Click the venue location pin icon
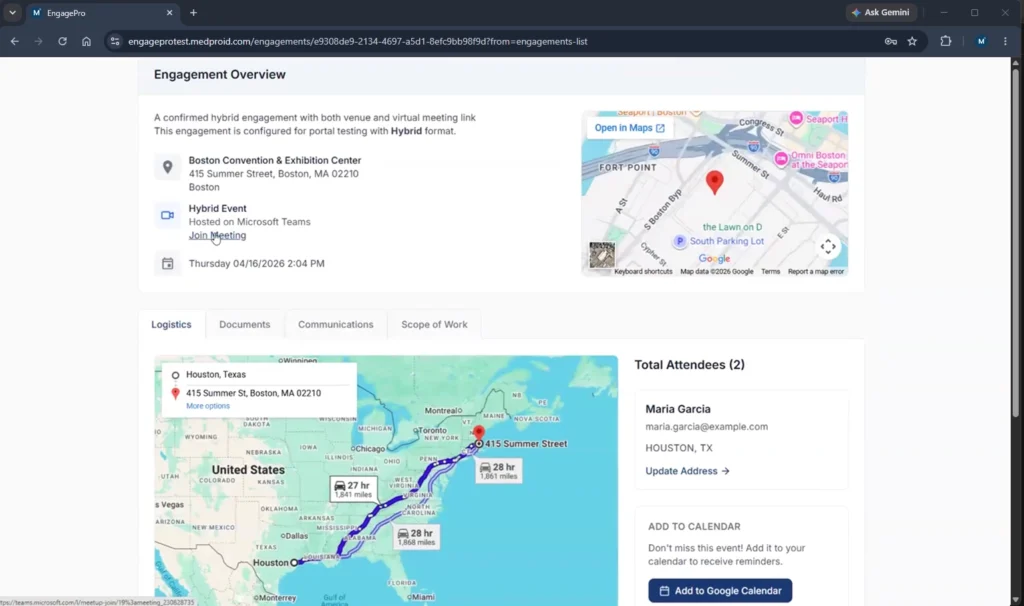This screenshot has width=1024, height=606. [x=167, y=167]
